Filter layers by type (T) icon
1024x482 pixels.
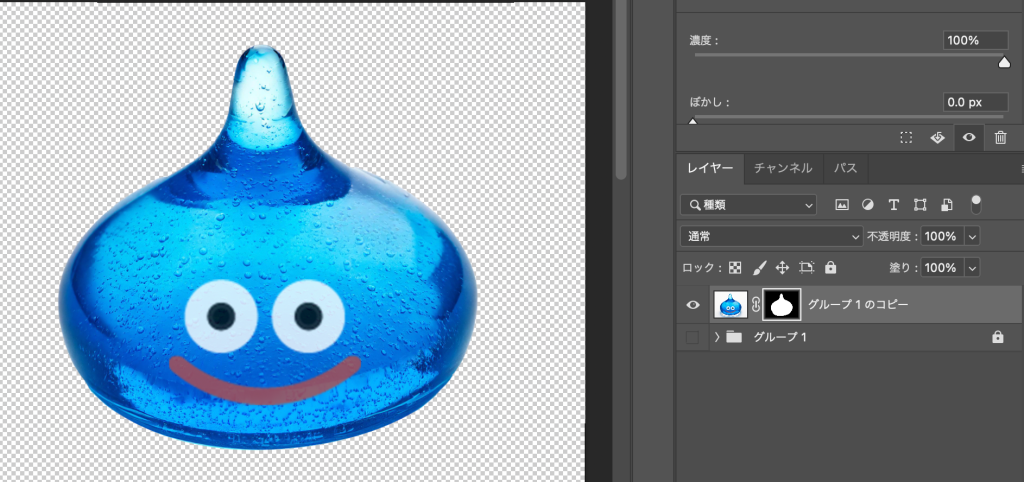click(894, 205)
